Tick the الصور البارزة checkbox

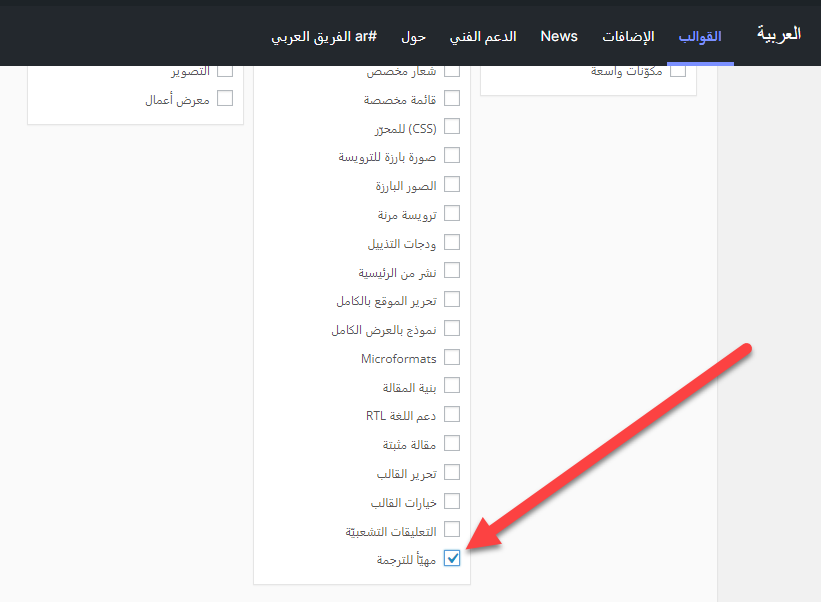pyautogui.click(x=452, y=185)
